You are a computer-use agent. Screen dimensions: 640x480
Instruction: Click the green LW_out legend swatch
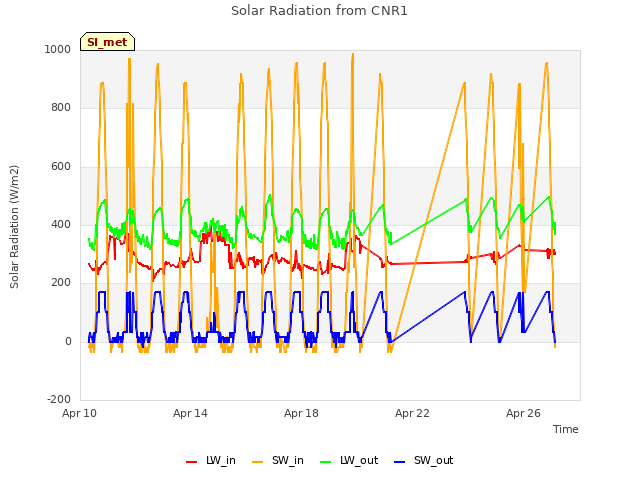tap(326, 462)
